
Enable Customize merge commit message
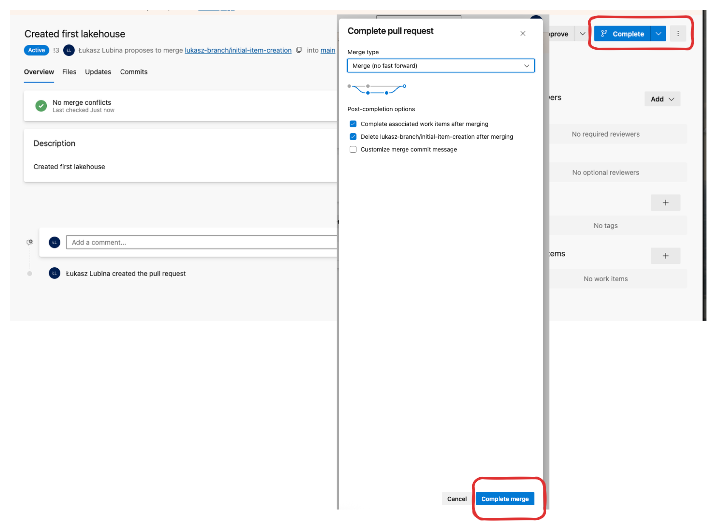point(353,149)
